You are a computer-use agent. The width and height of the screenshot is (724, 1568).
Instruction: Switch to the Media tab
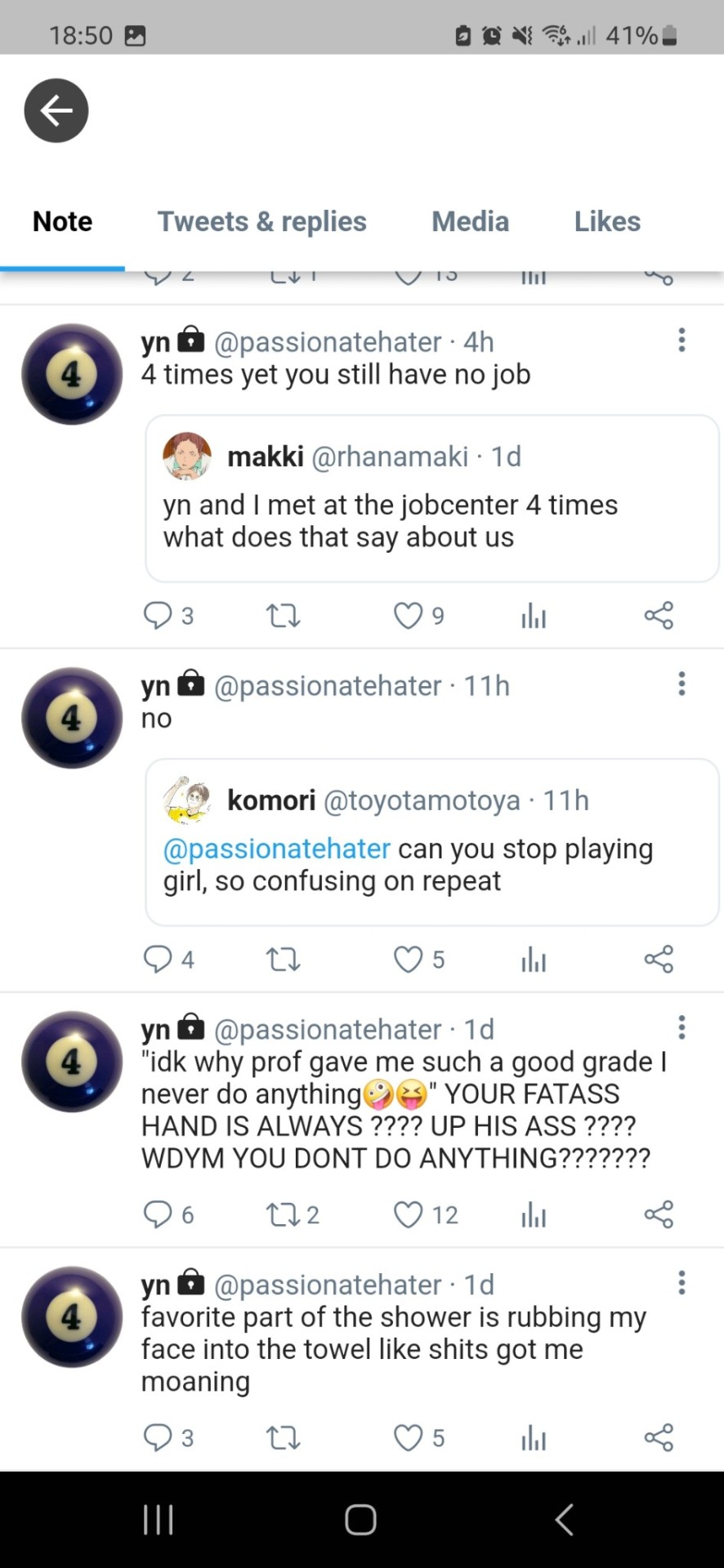(x=470, y=221)
